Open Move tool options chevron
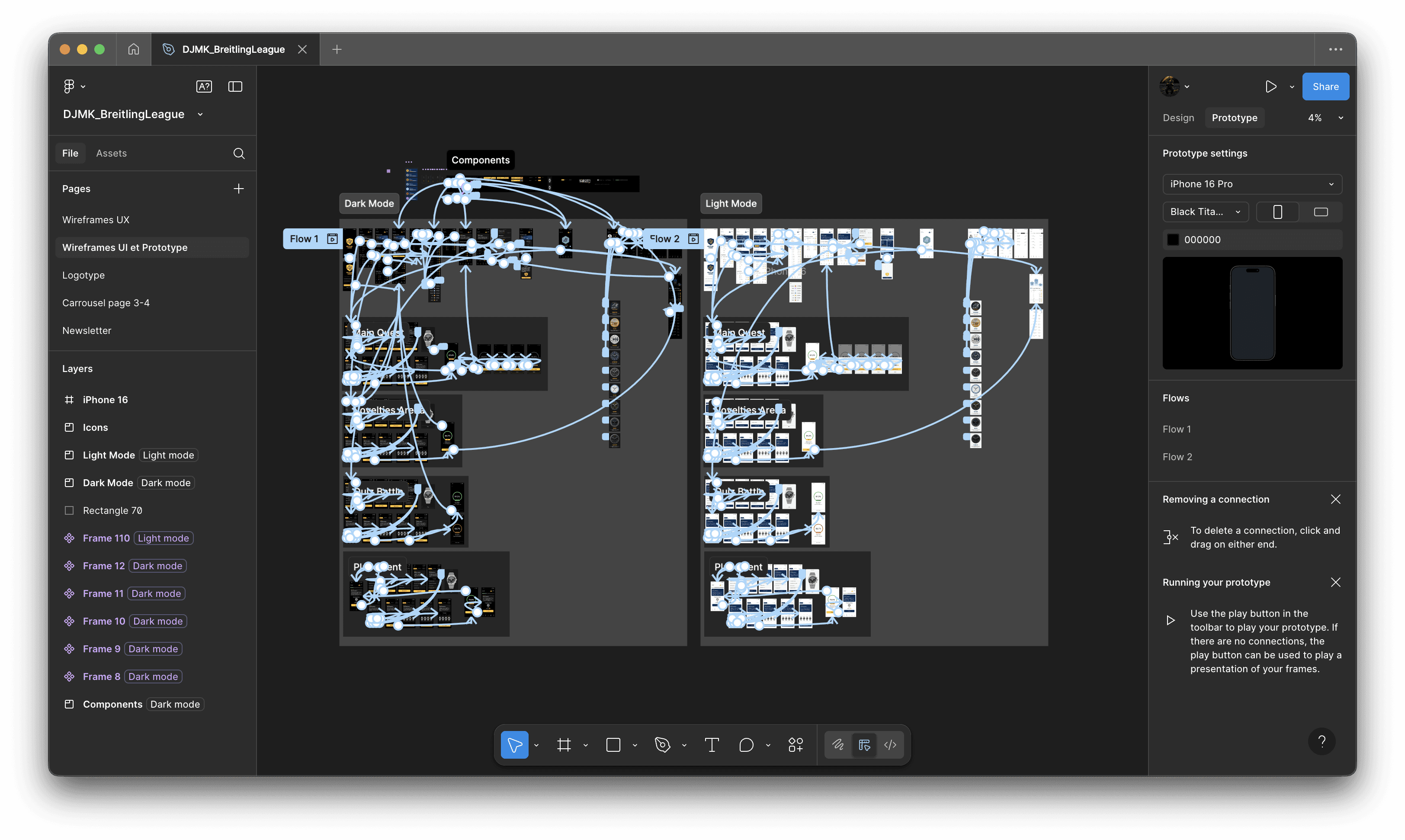The height and width of the screenshot is (840, 1405). 536,745
